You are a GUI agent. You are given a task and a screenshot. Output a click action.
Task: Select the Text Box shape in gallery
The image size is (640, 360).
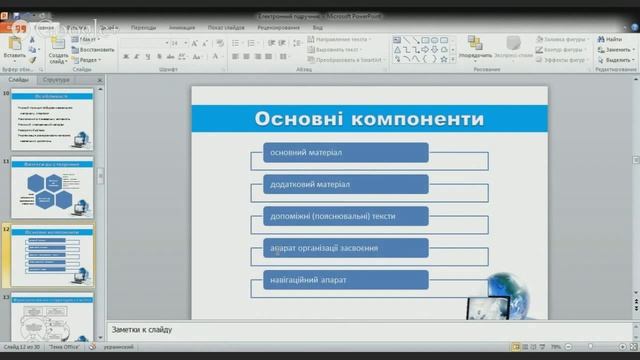click(x=397, y=40)
